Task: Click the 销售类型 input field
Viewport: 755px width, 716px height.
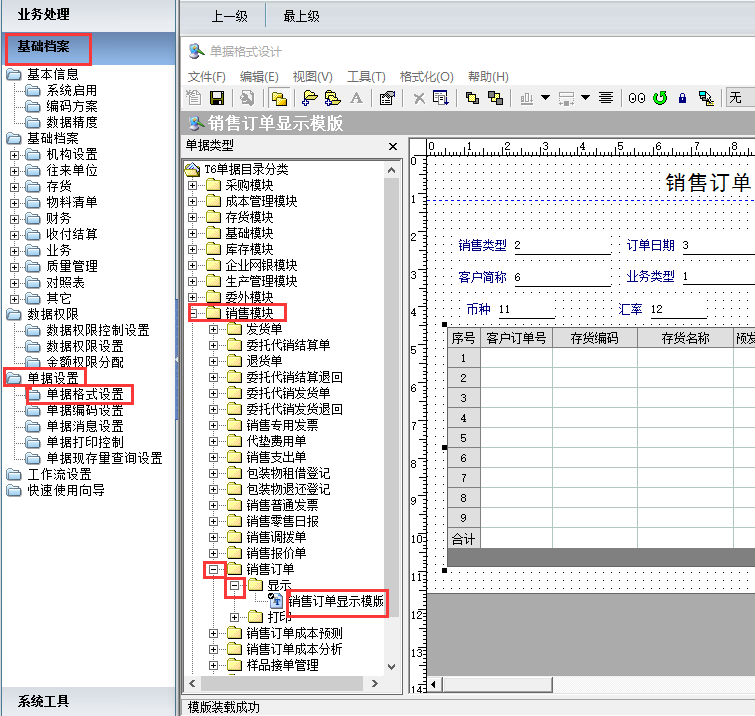Action: (561, 246)
